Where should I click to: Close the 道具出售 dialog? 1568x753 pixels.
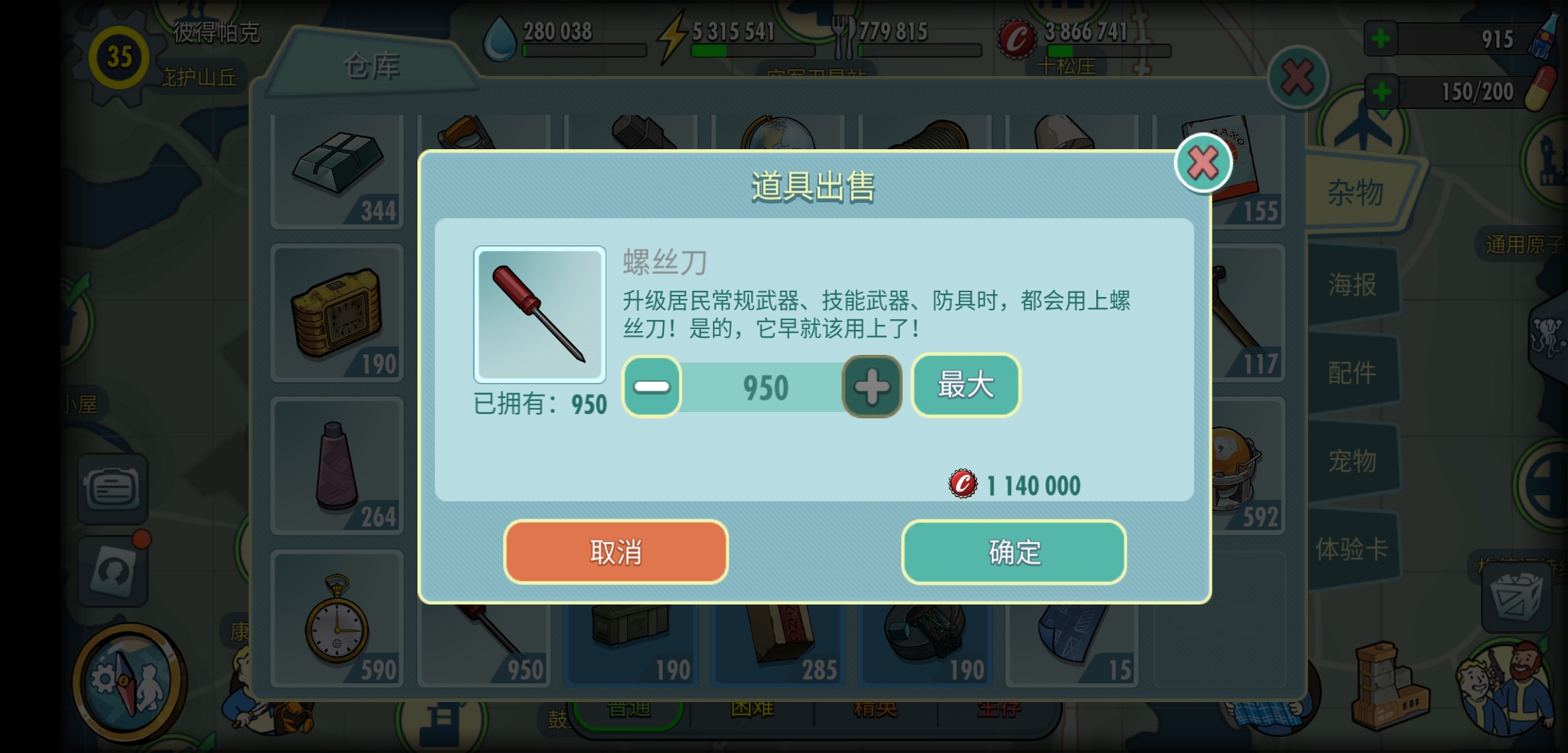click(x=1203, y=163)
